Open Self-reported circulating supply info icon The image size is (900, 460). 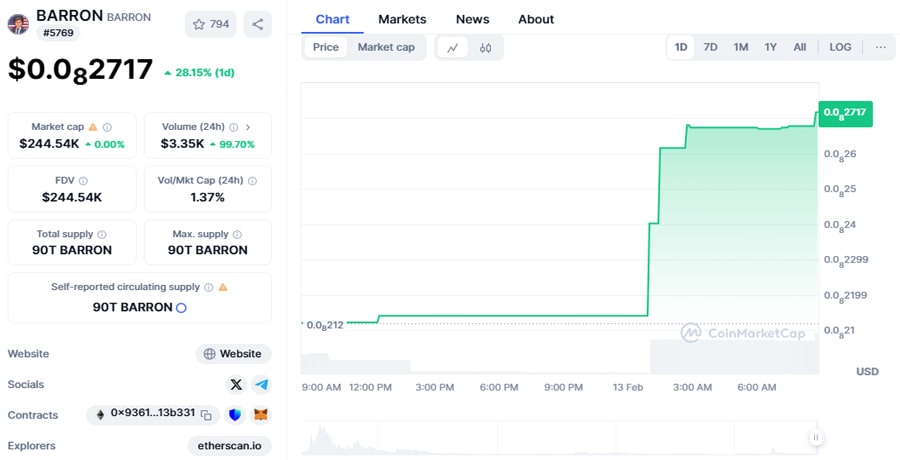[209, 287]
